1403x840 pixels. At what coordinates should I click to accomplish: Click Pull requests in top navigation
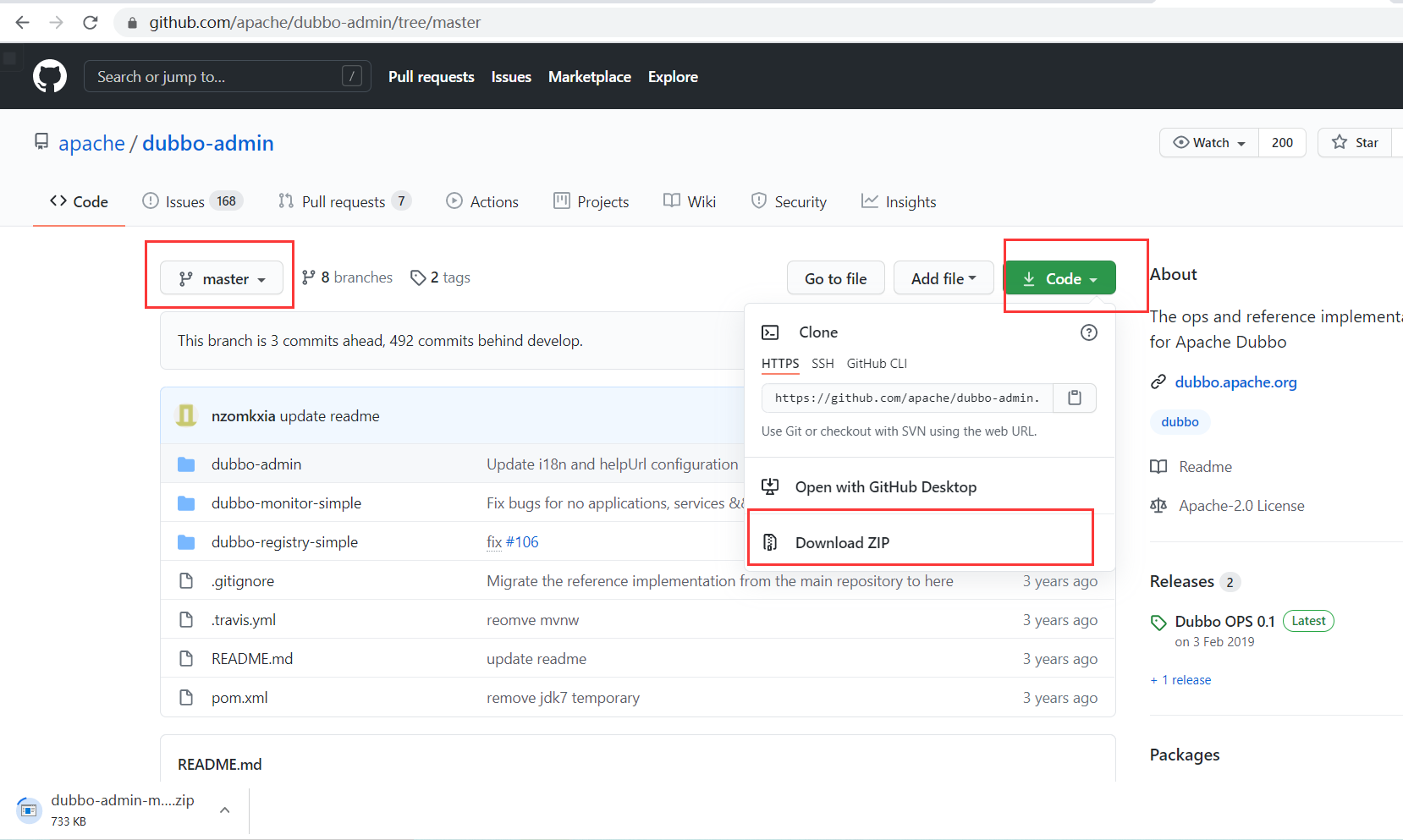tap(432, 77)
